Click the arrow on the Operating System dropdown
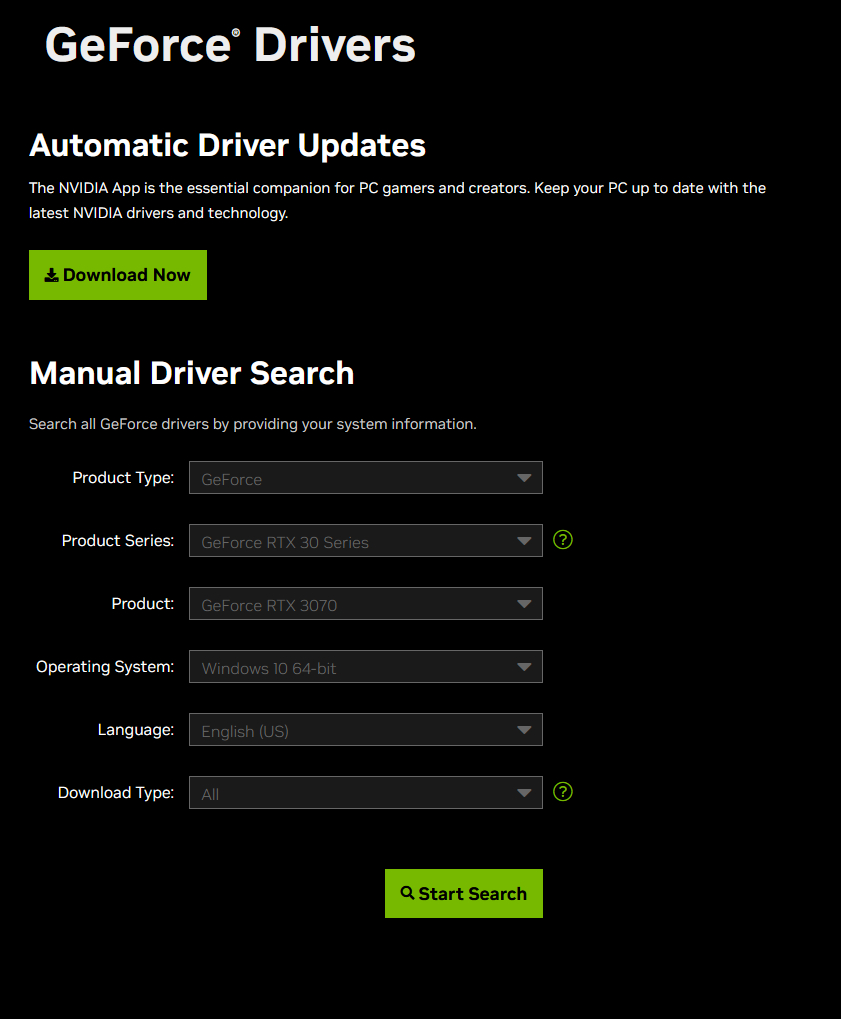This screenshot has height=1019, width=841. (524, 667)
